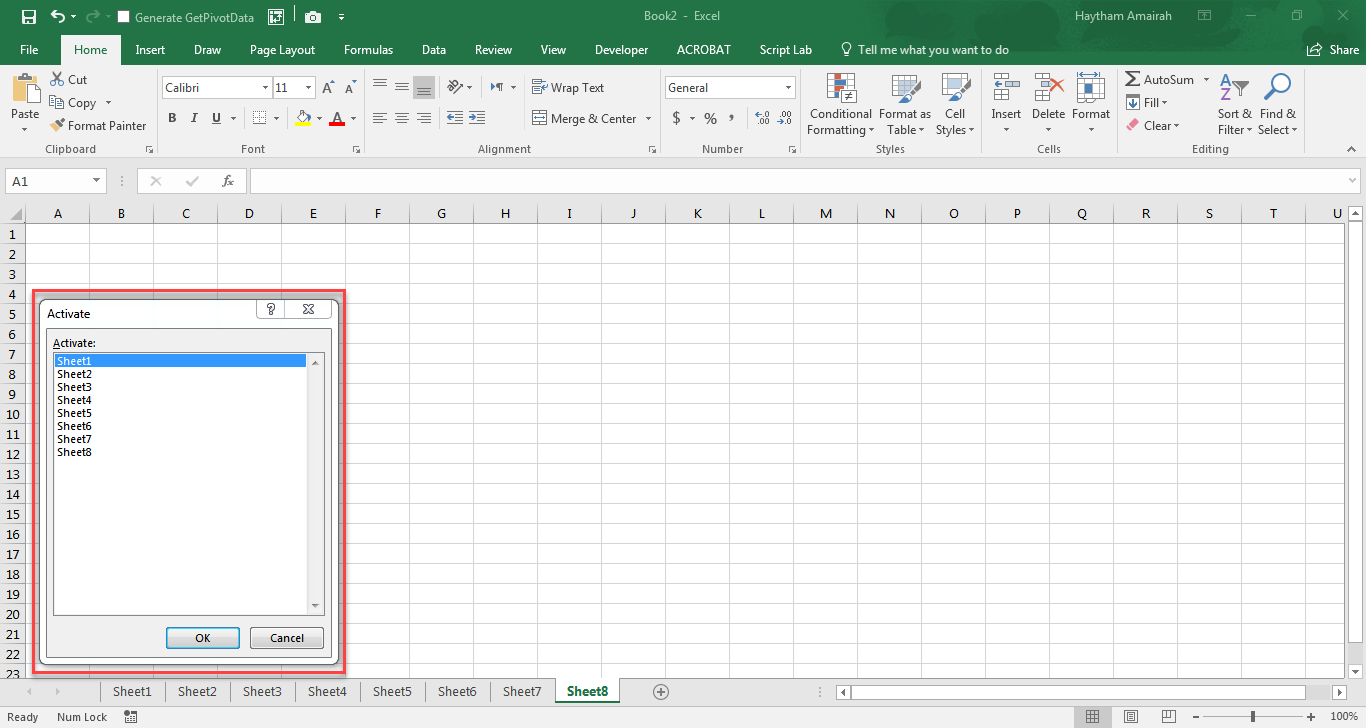Switch to the Sheet3 worksheet tab
Screen dimensions: 1366x728
coord(262,691)
